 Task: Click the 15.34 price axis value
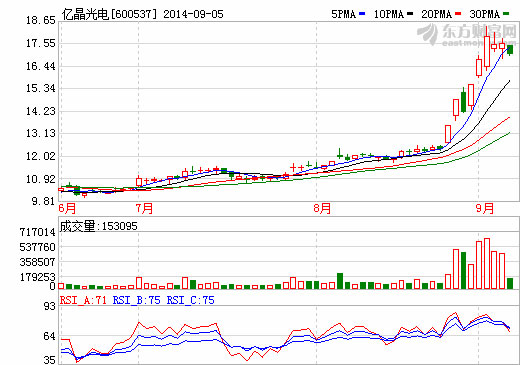pos(41,89)
